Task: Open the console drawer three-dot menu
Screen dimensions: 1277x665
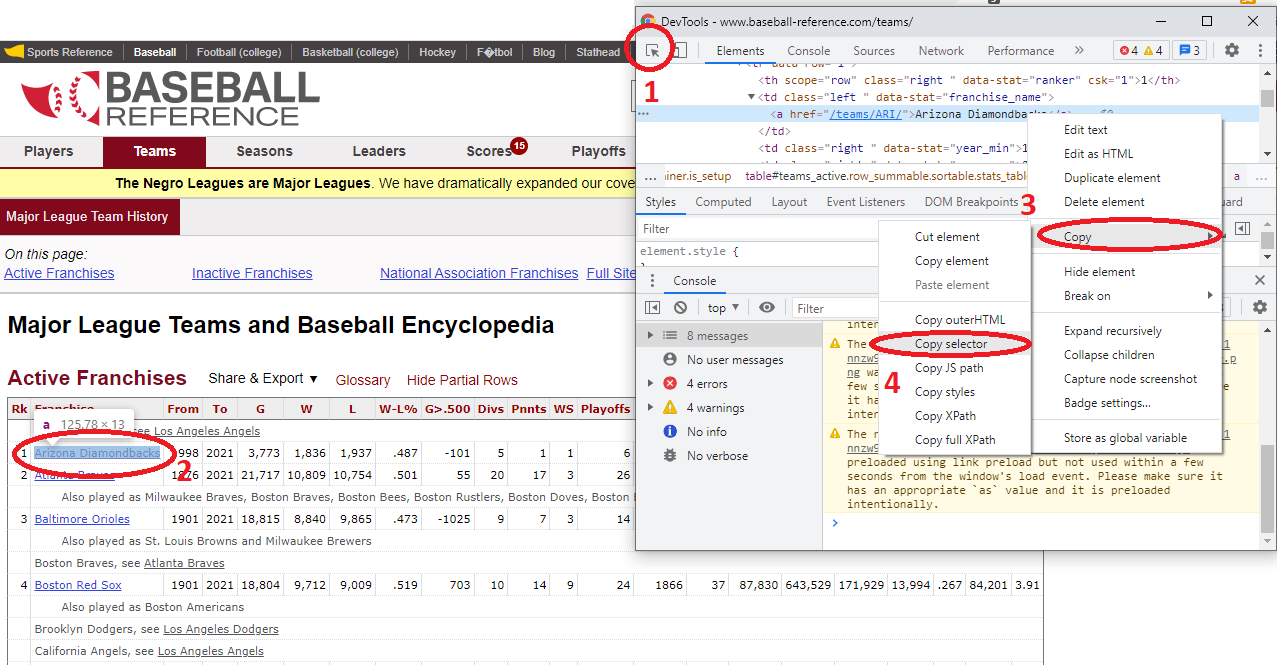Action: pos(653,281)
